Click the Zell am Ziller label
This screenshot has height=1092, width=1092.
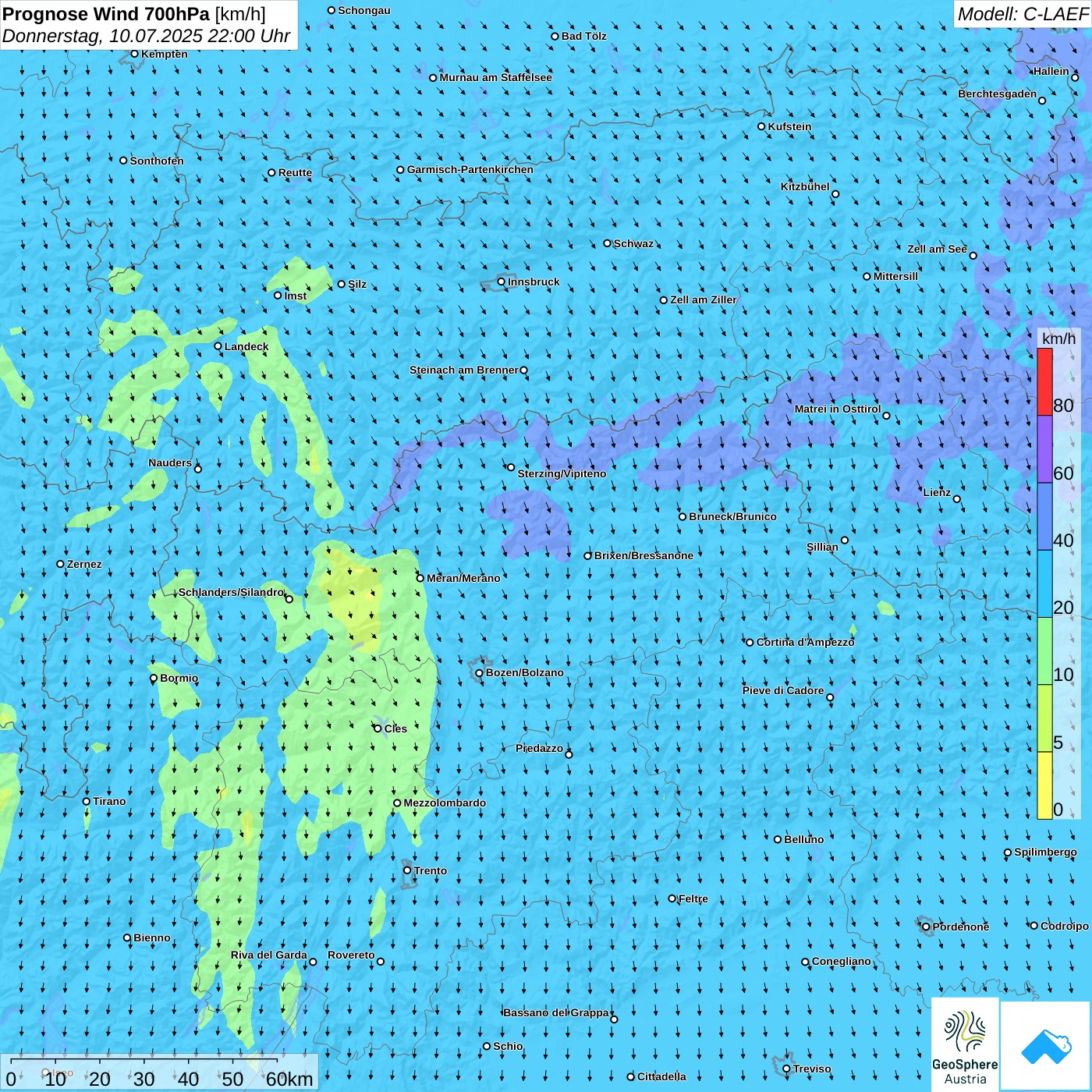(x=704, y=300)
